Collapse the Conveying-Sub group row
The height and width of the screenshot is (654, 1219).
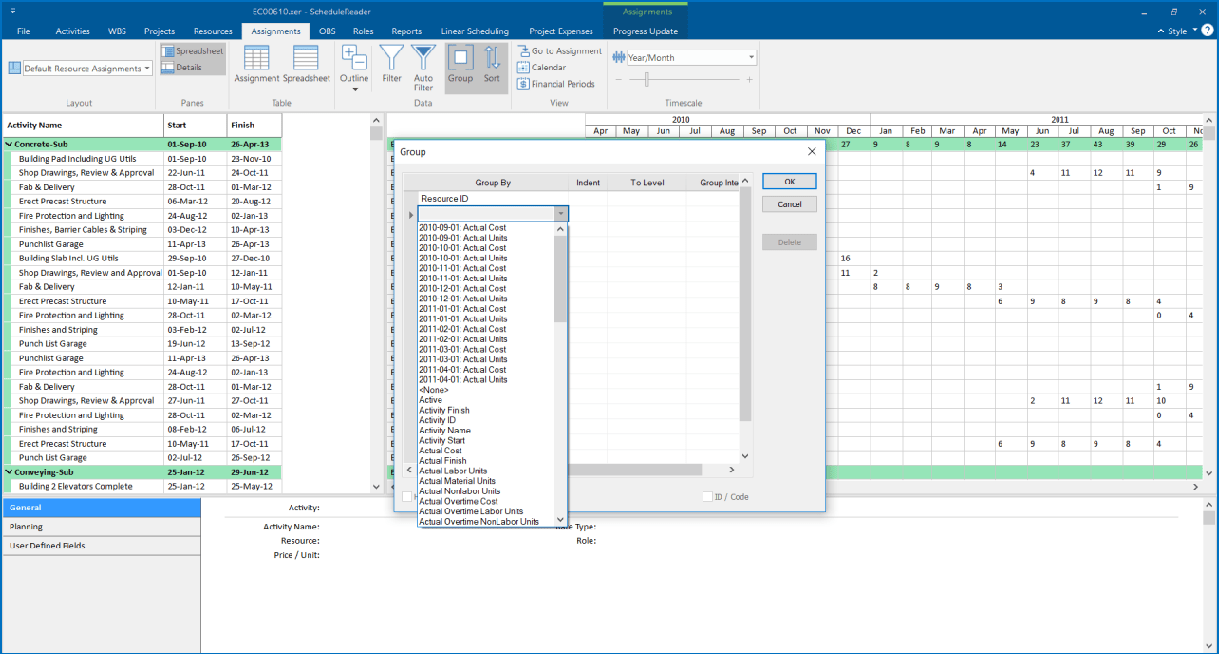(9, 472)
